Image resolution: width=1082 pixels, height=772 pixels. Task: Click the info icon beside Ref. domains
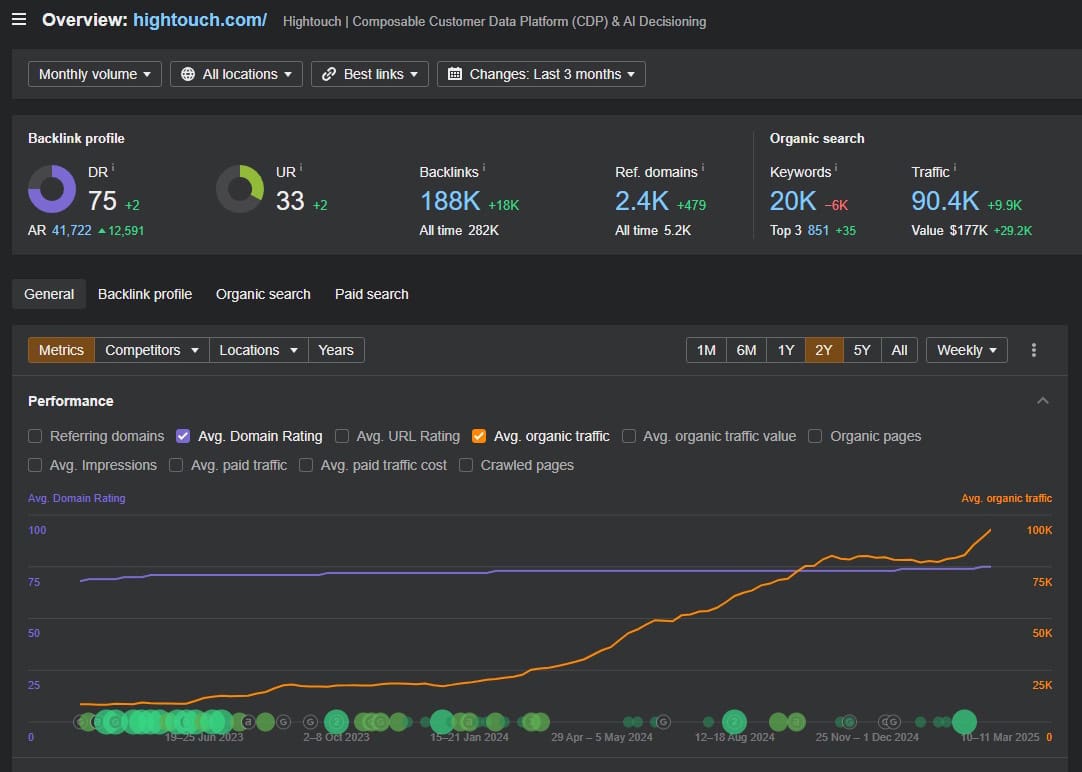coord(703,168)
